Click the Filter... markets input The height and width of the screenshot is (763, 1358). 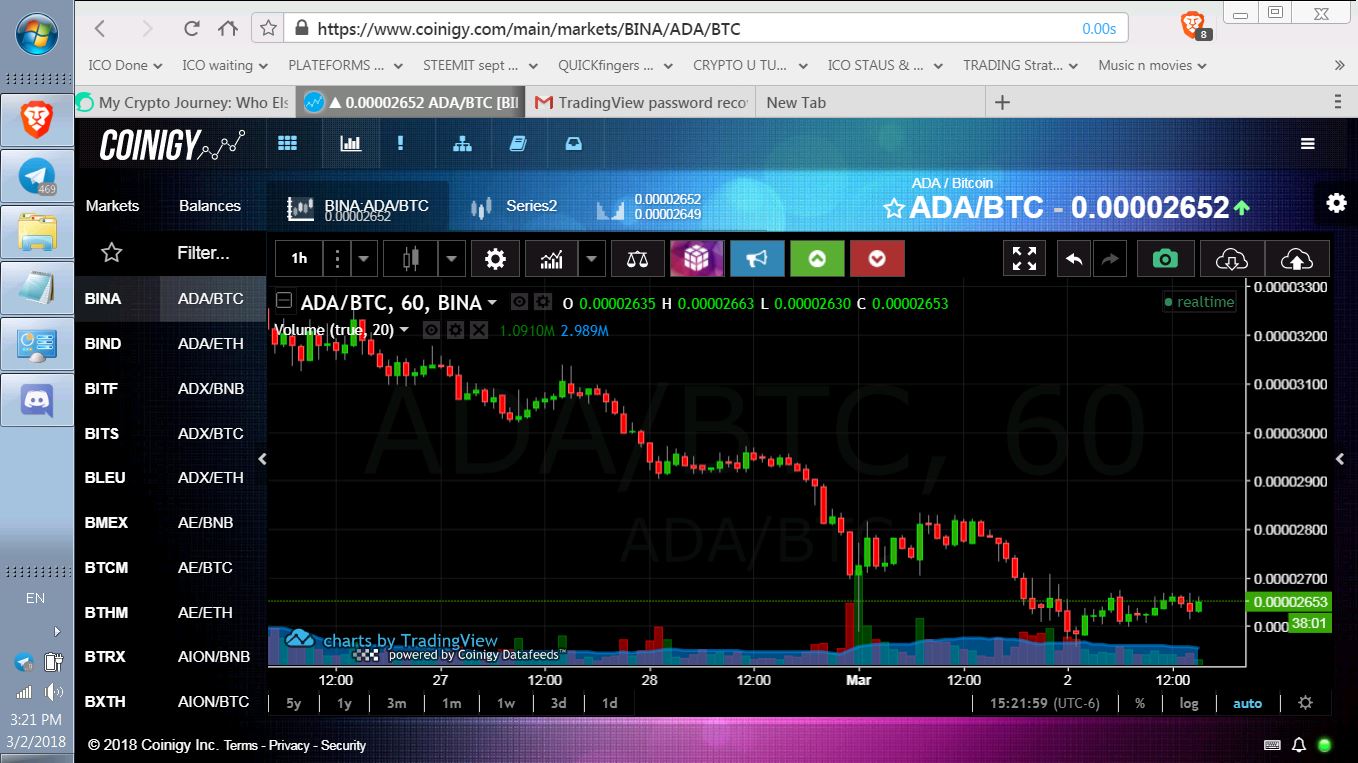click(204, 253)
